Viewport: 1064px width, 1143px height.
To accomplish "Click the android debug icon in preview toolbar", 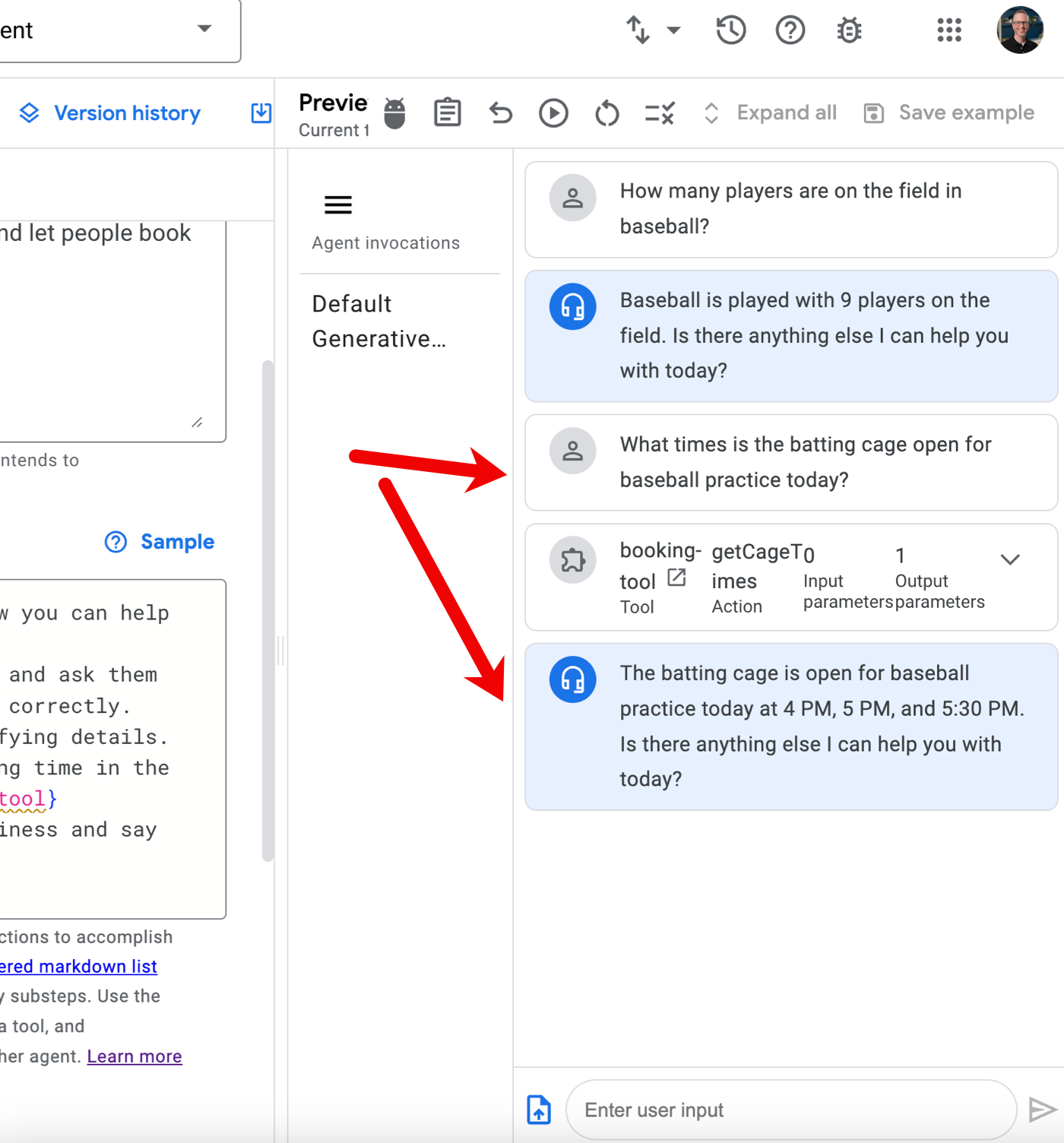I will (x=394, y=113).
